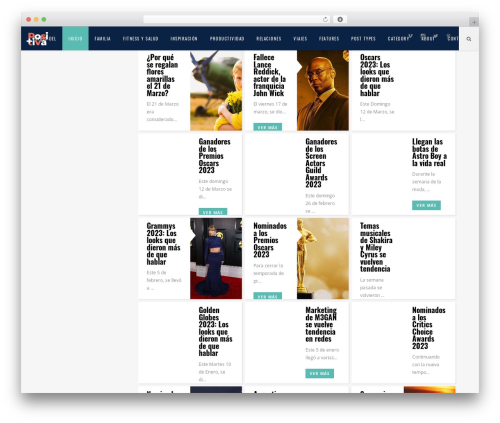Click VER MÁS on Lance Reddick article
This screenshot has height=423, width=500.
coord(267,127)
